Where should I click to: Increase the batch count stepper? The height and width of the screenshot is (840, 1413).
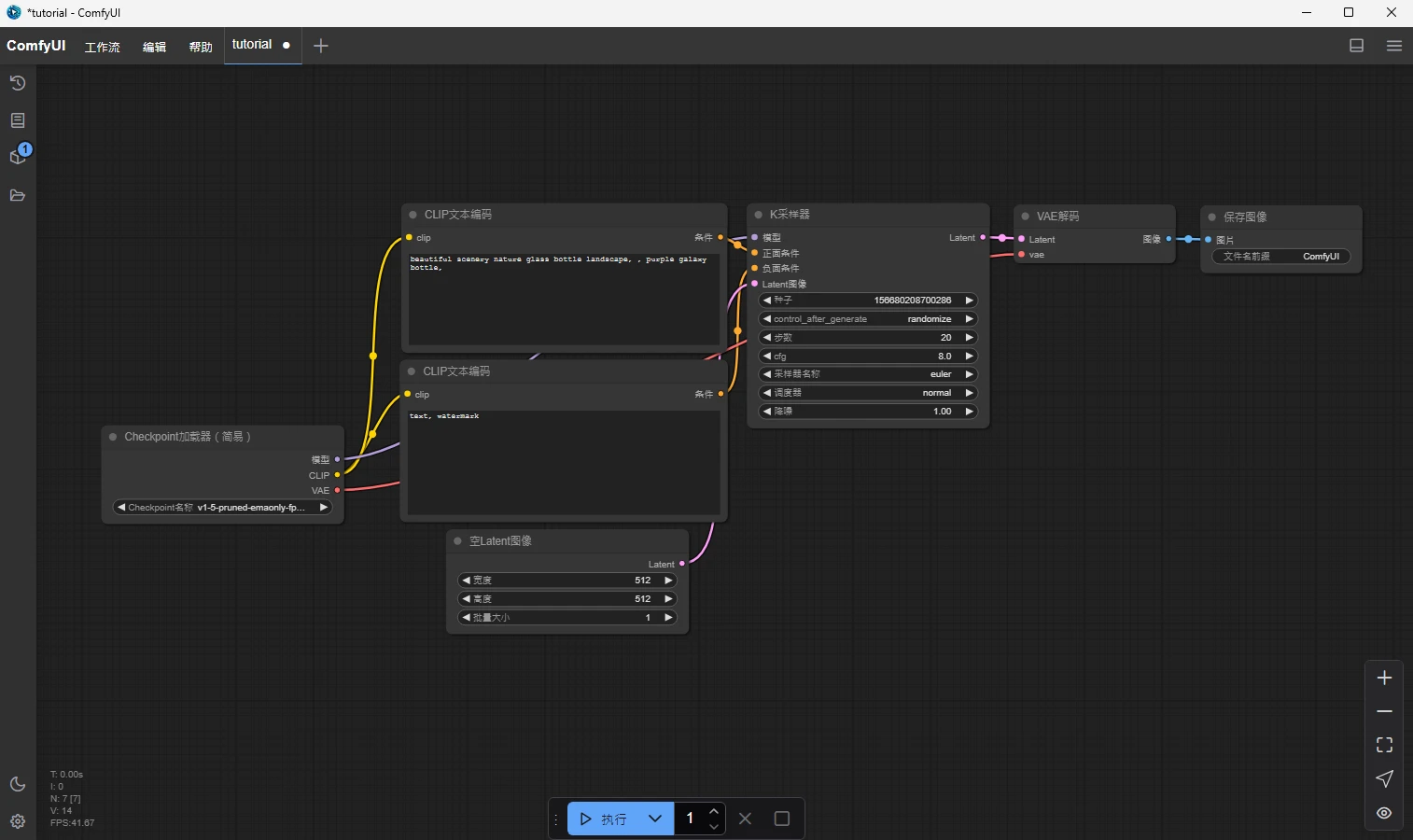pos(714,811)
